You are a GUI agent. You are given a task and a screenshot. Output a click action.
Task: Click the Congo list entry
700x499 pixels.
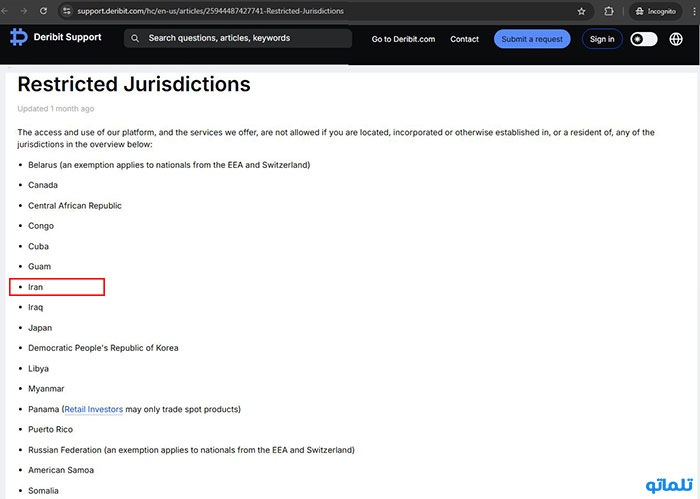coord(41,226)
